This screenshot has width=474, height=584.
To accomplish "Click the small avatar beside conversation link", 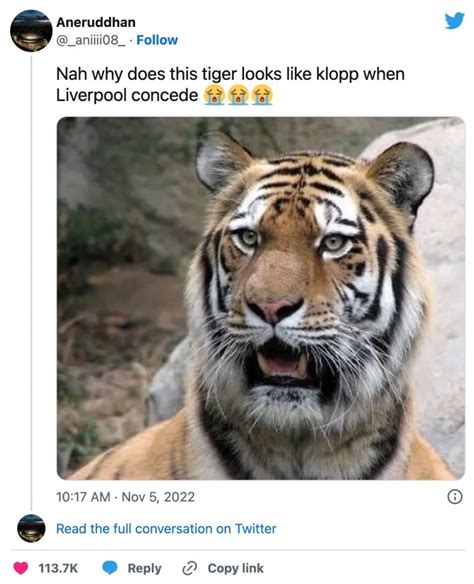I will (31, 528).
